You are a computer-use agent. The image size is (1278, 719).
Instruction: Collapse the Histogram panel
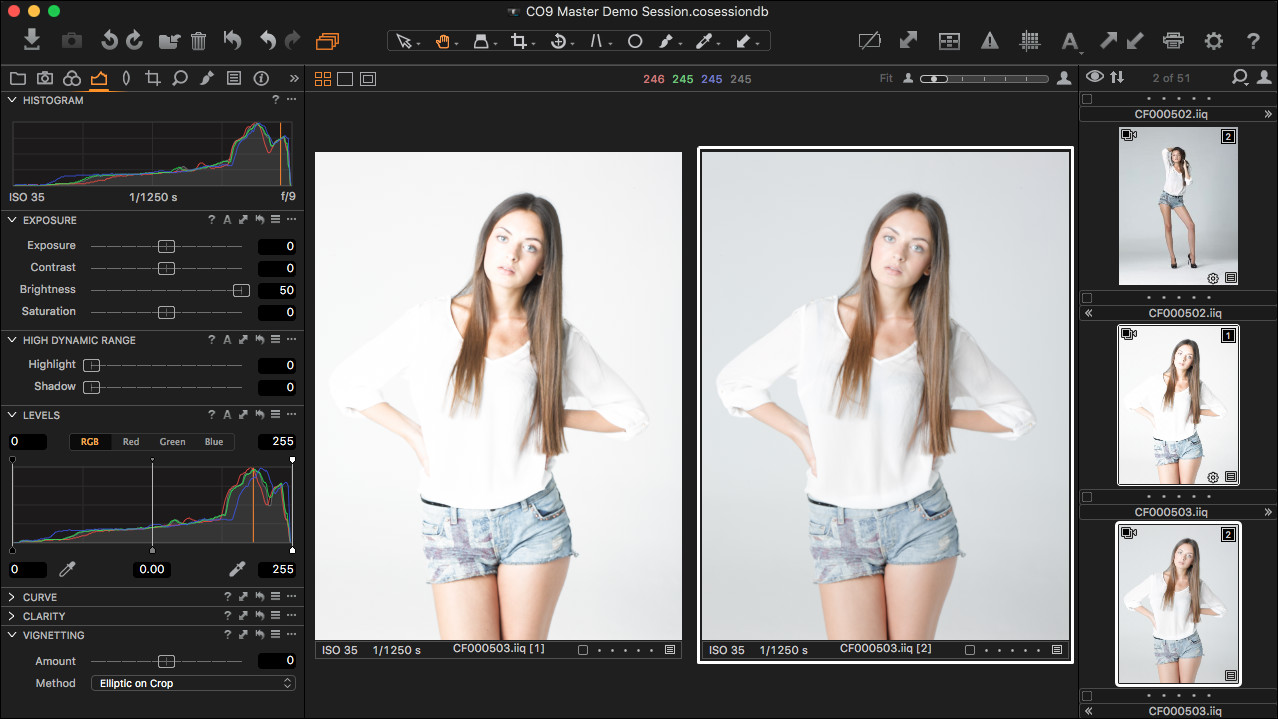coord(12,100)
